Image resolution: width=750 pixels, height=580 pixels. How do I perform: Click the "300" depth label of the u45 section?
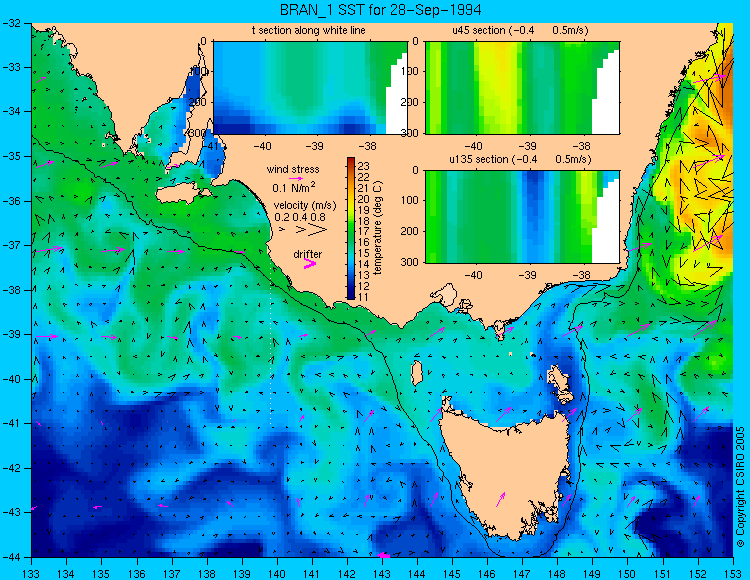click(410, 132)
